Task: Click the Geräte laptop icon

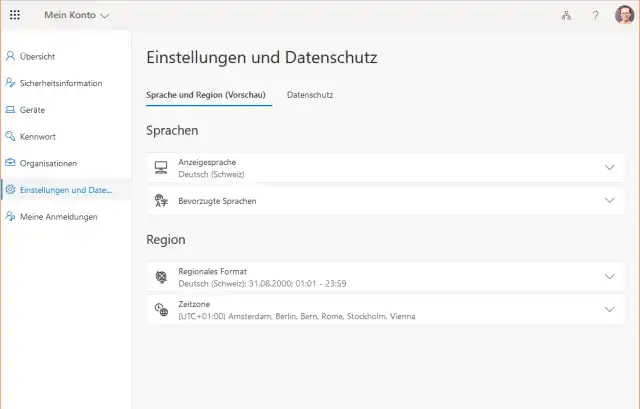Action: click(10, 109)
